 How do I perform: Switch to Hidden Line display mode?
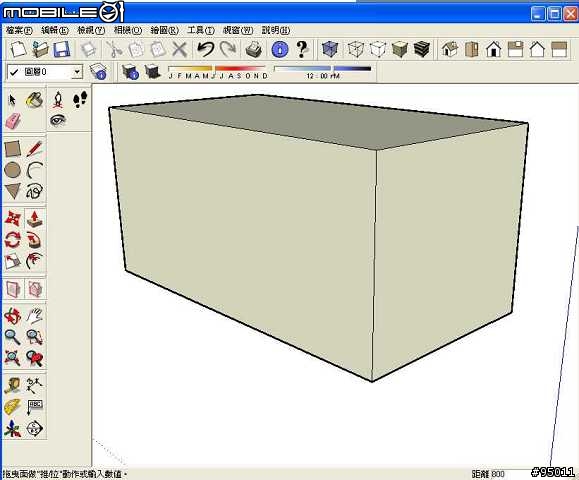[x=377, y=49]
